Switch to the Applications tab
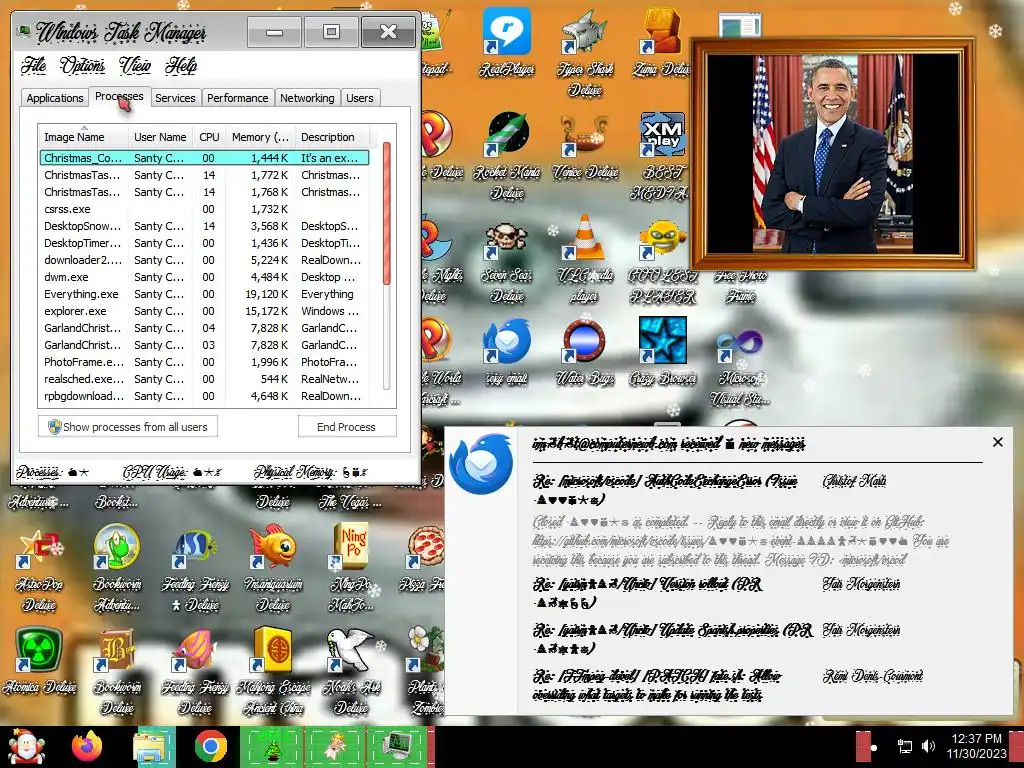 pyautogui.click(x=55, y=98)
